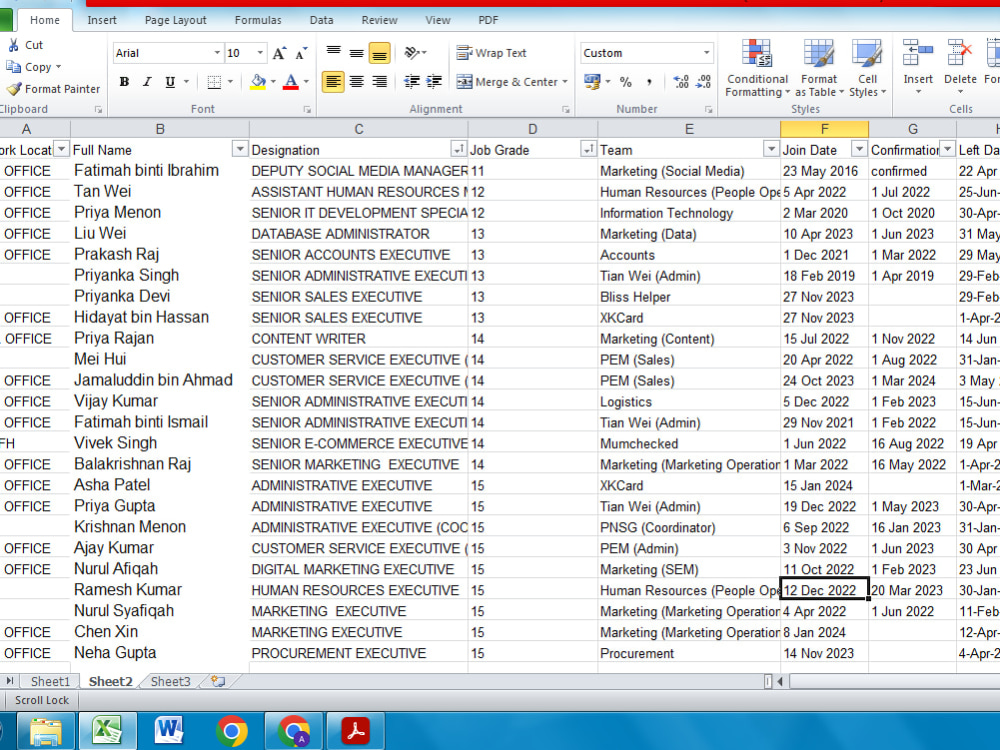
Task: Open the Designation column filter
Action: click(x=458, y=149)
